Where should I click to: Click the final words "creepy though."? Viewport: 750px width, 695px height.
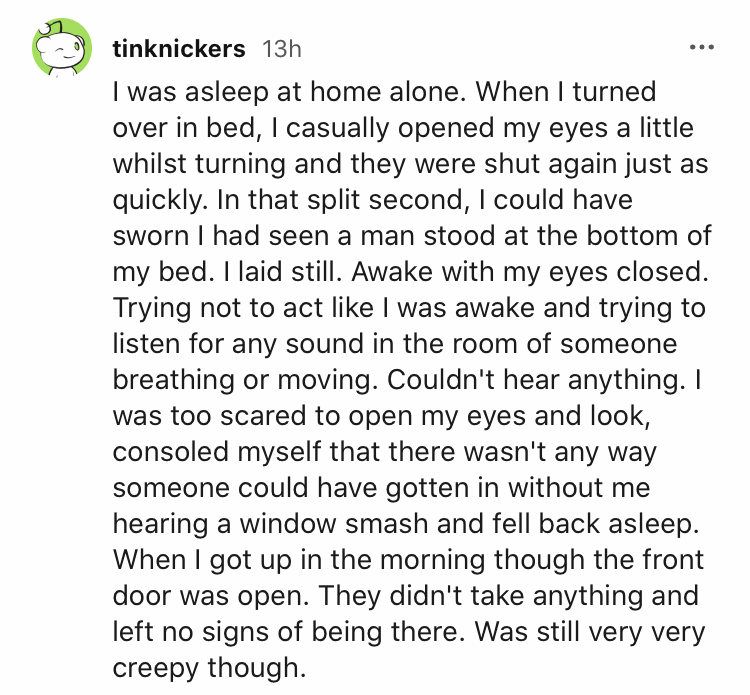pyautogui.click(x=206, y=666)
